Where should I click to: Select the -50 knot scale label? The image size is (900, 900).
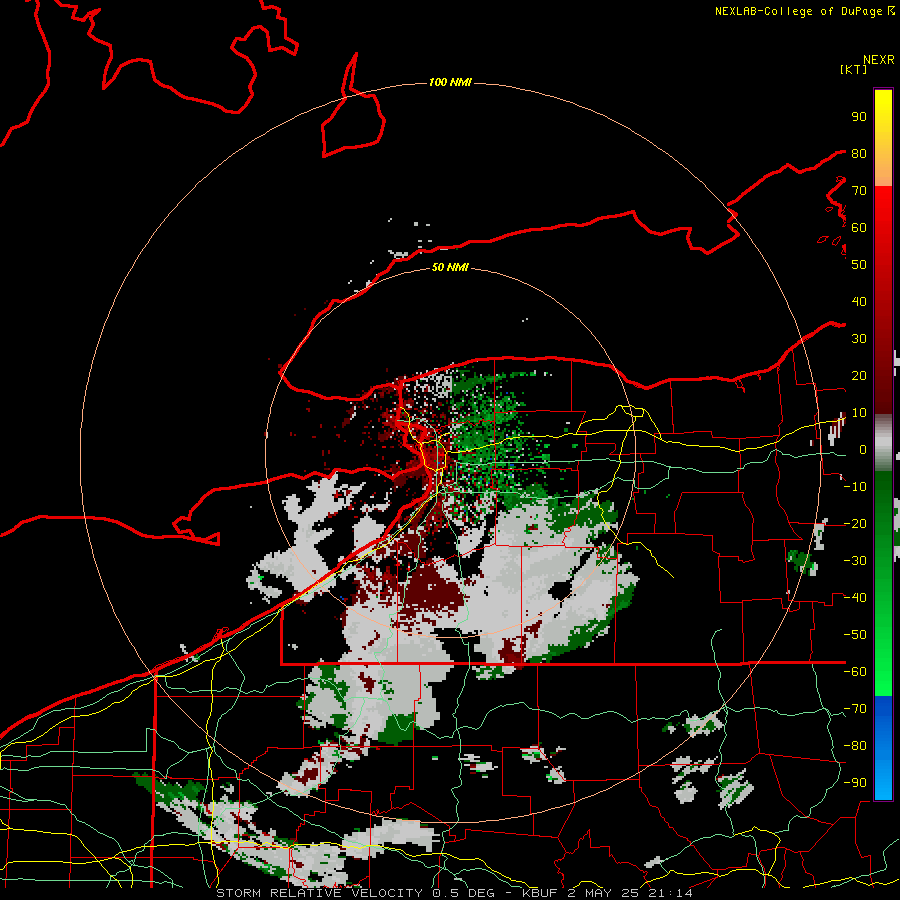(x=855, y=635)
